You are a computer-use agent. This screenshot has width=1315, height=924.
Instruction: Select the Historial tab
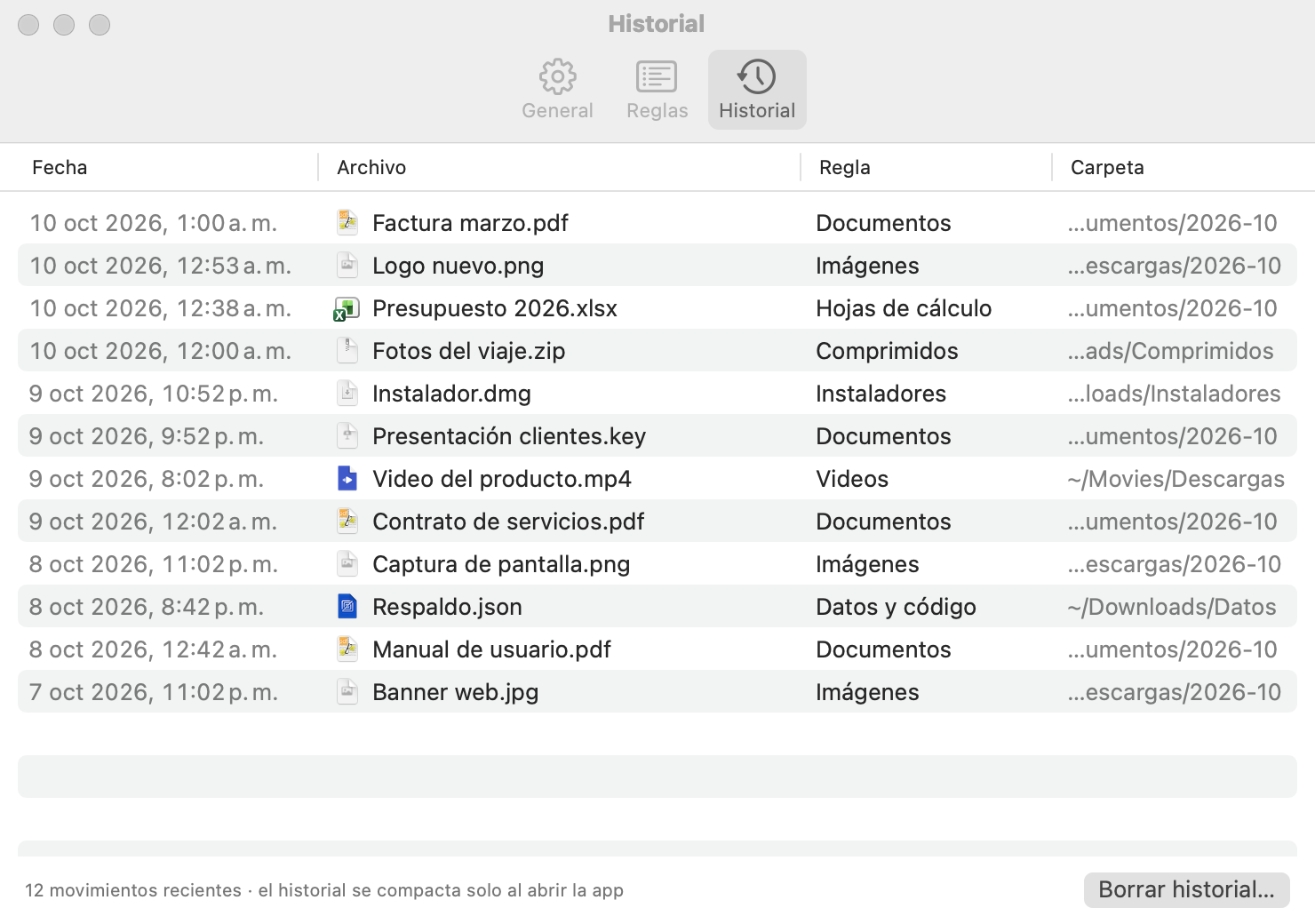(757, 90)
